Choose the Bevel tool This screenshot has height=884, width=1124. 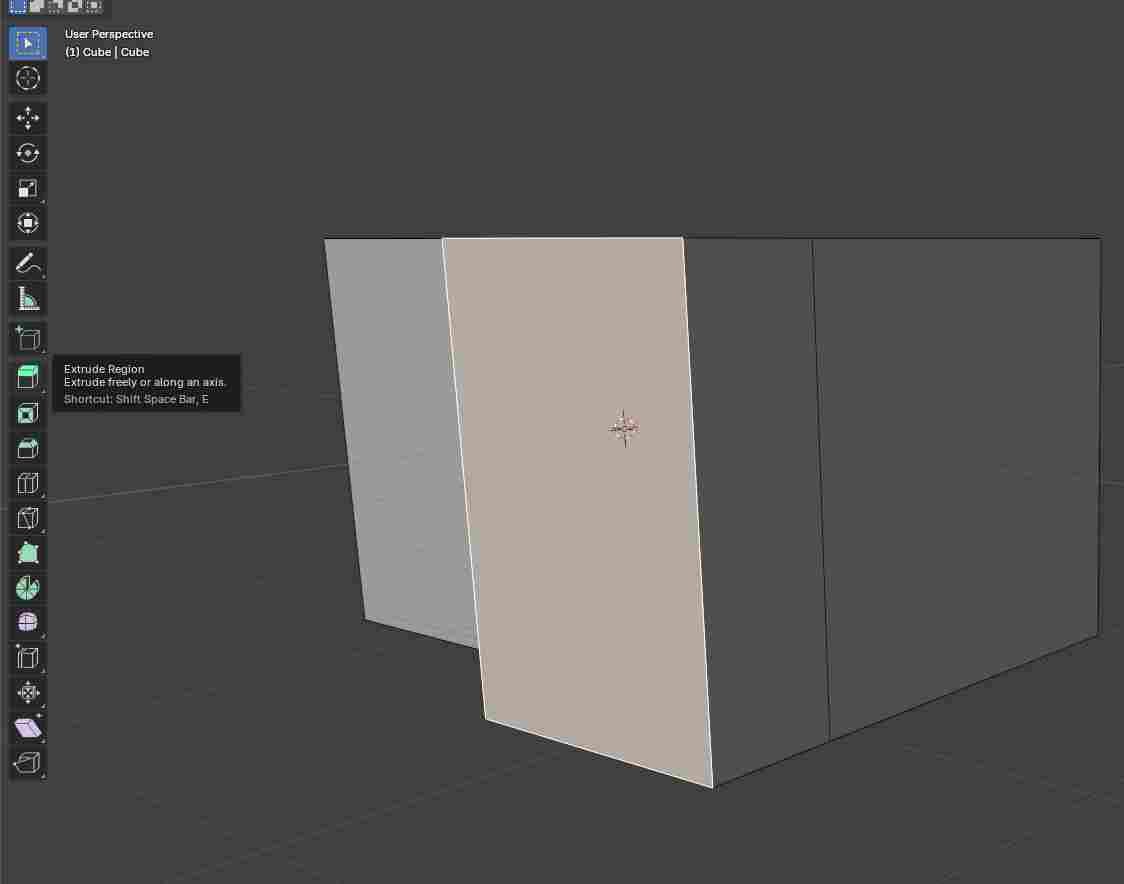(28, 448)
